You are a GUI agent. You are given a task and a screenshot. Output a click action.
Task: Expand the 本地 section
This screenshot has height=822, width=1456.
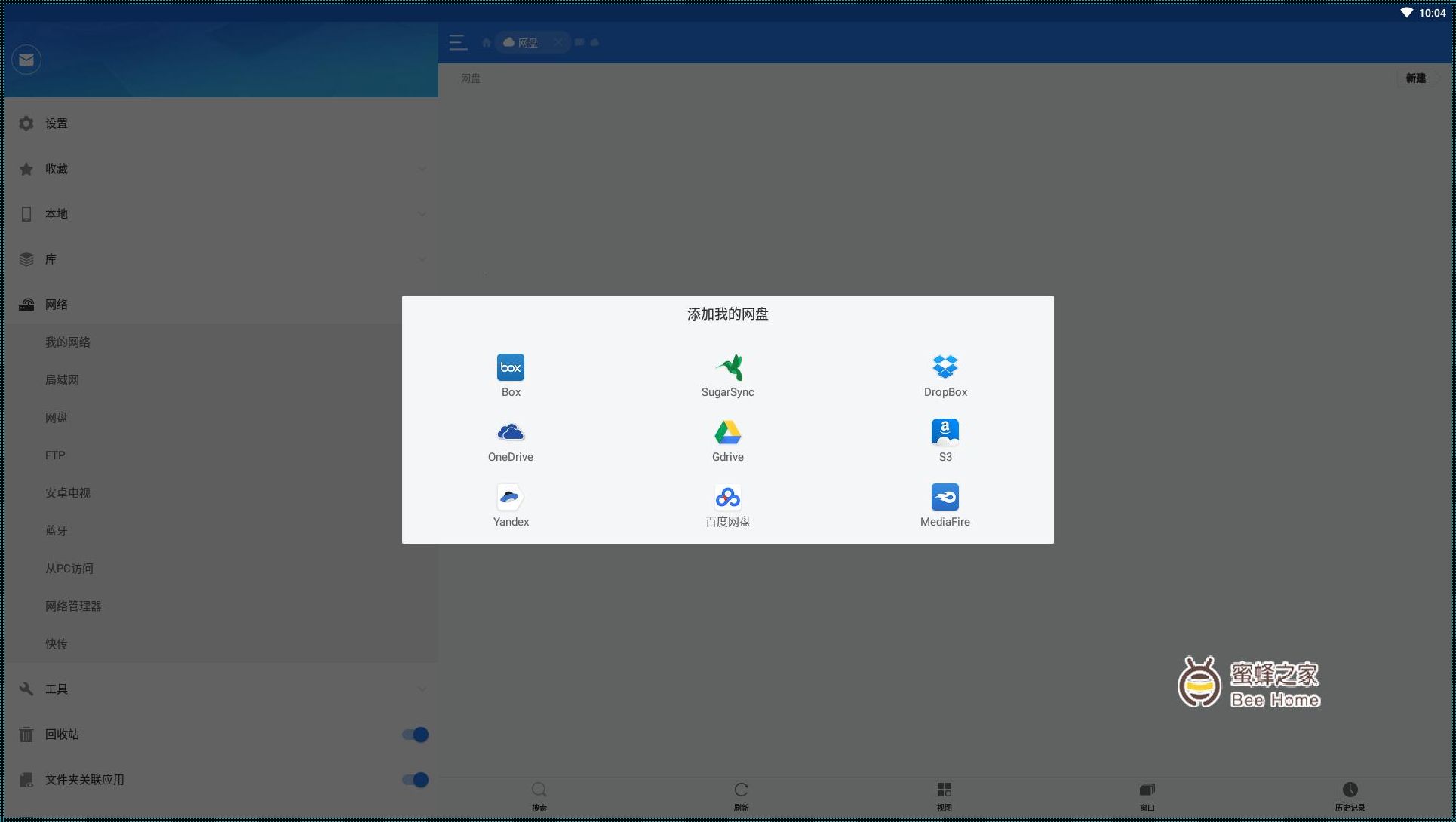click(422, 214)
